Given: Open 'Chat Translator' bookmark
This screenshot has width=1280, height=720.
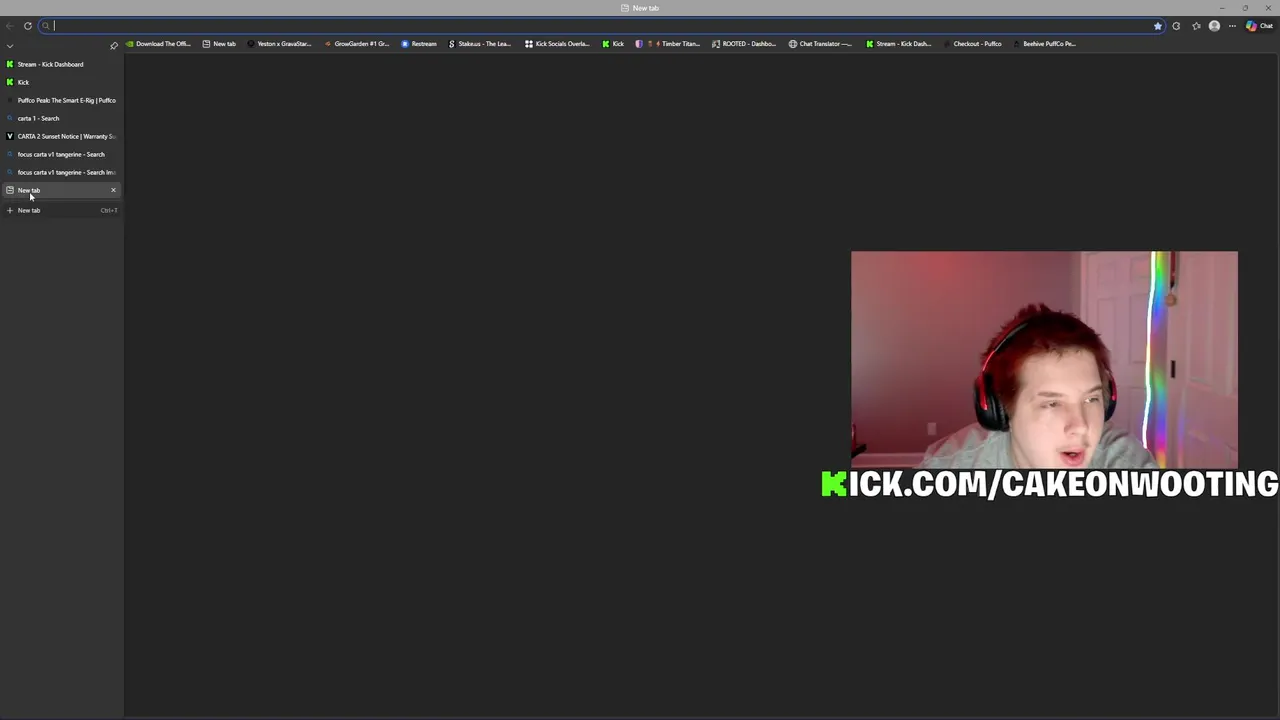Looking at the screenshot, I should 821,44.
